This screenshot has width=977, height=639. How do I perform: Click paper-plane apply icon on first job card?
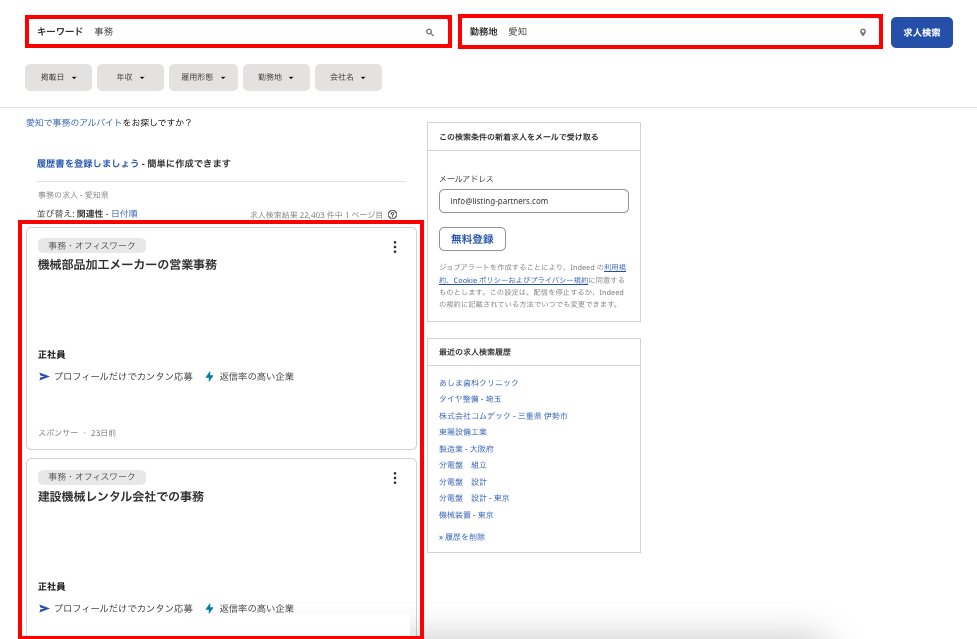44,377
